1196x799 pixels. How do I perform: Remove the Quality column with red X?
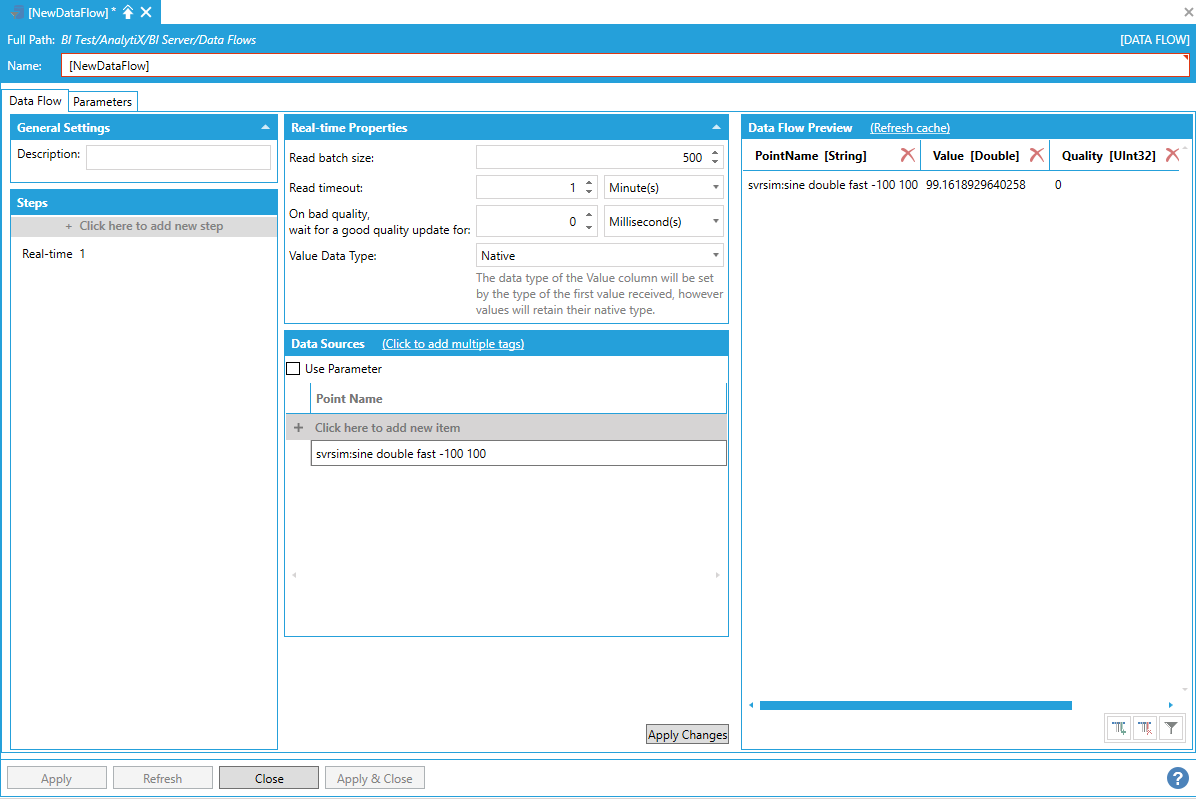[1172, 155]
